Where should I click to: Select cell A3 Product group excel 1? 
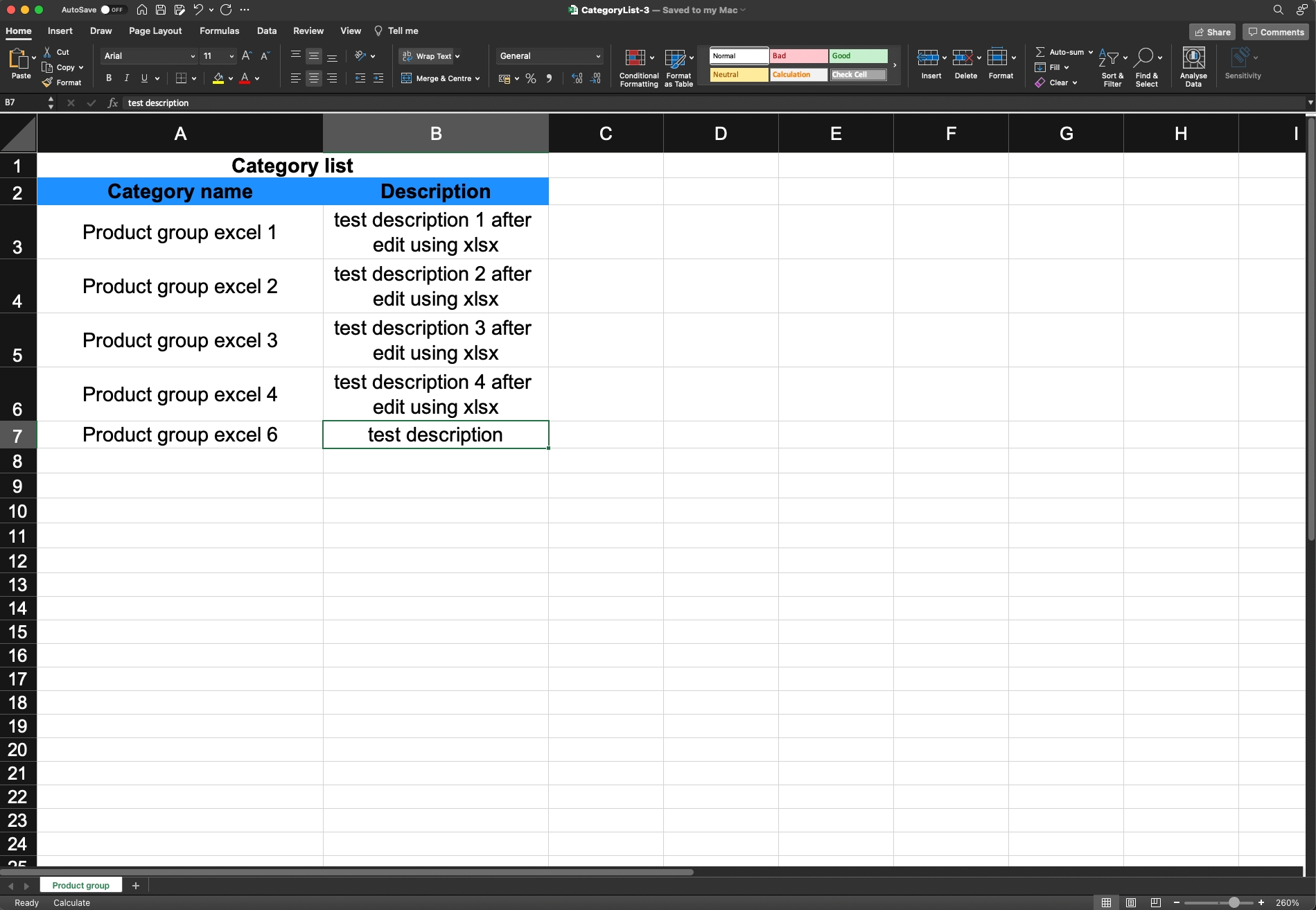179,232
